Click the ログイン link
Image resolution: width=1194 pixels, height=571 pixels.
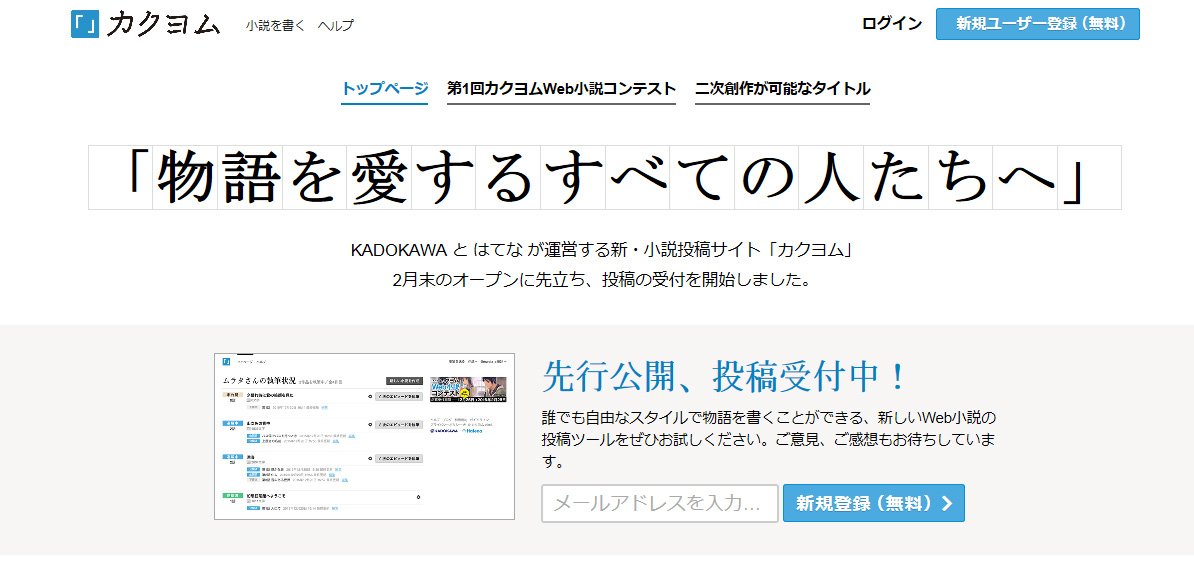click(892, 24)
